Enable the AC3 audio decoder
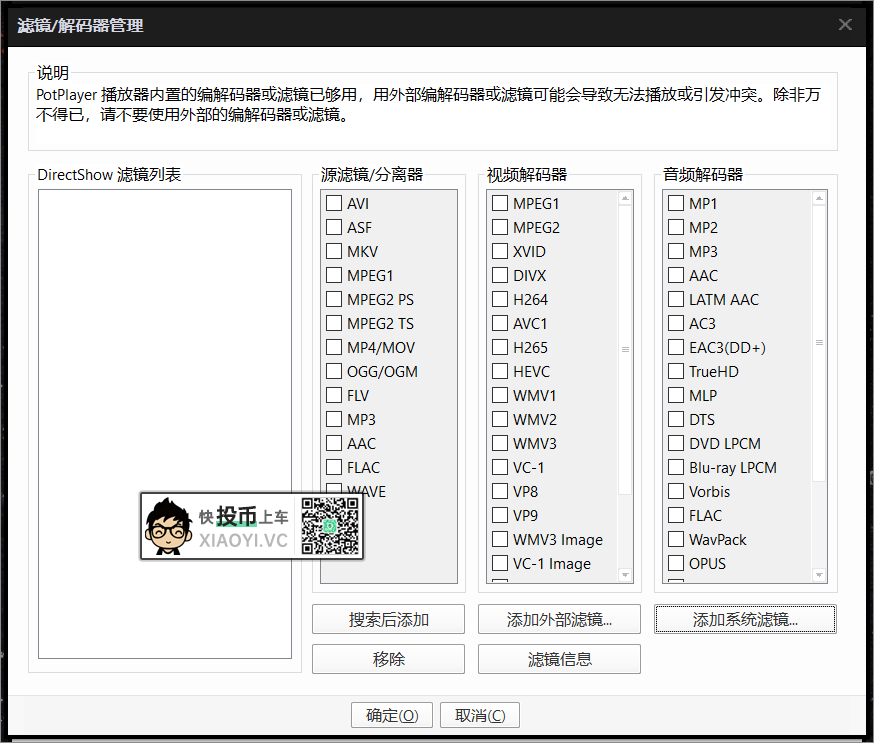This screenshot has width=874, height=743. (x=675, y=323)
